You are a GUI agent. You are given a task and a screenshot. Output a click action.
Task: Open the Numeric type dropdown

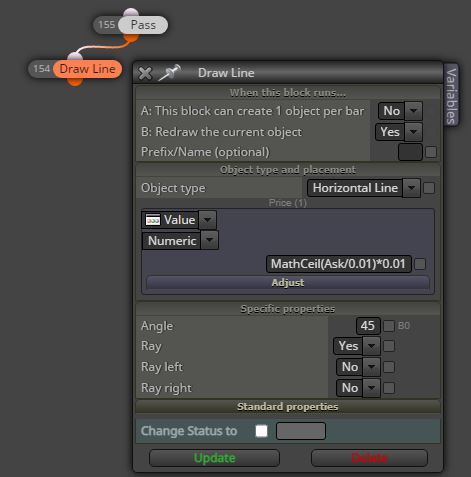[x=210, y=241]
